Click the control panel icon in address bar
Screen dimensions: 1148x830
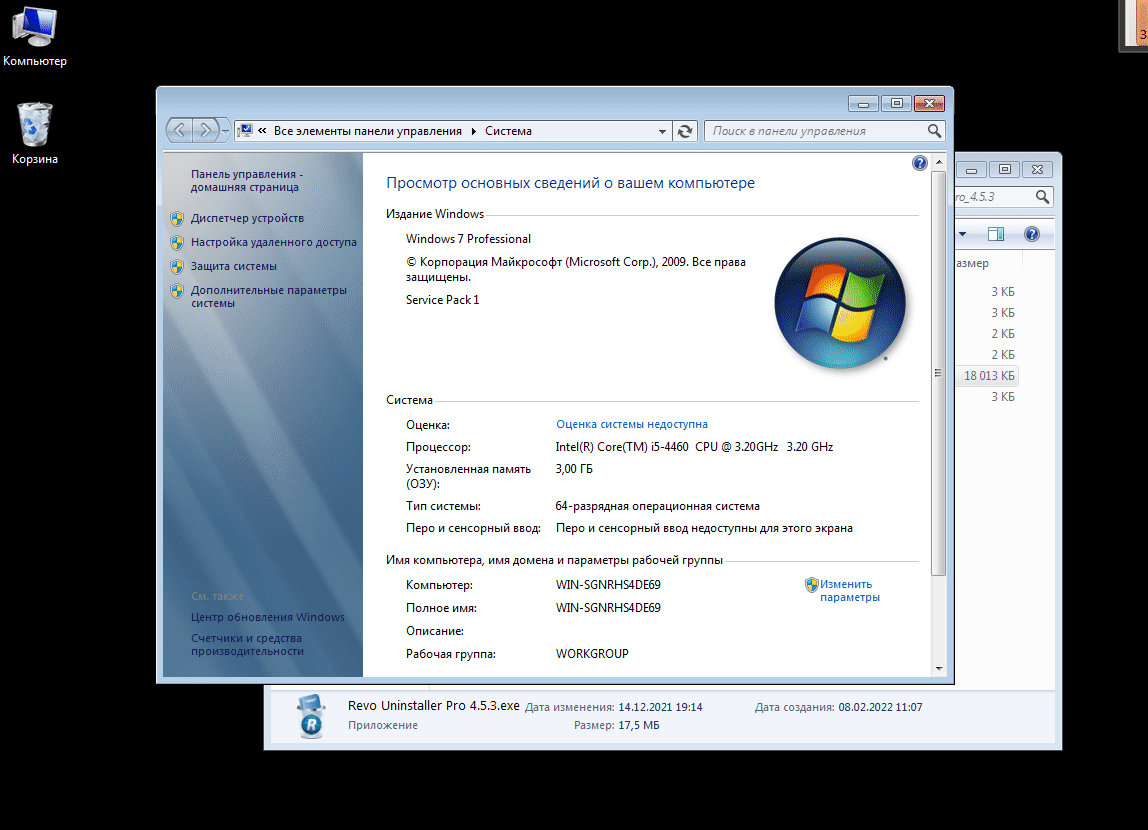[x=245, y=130]
